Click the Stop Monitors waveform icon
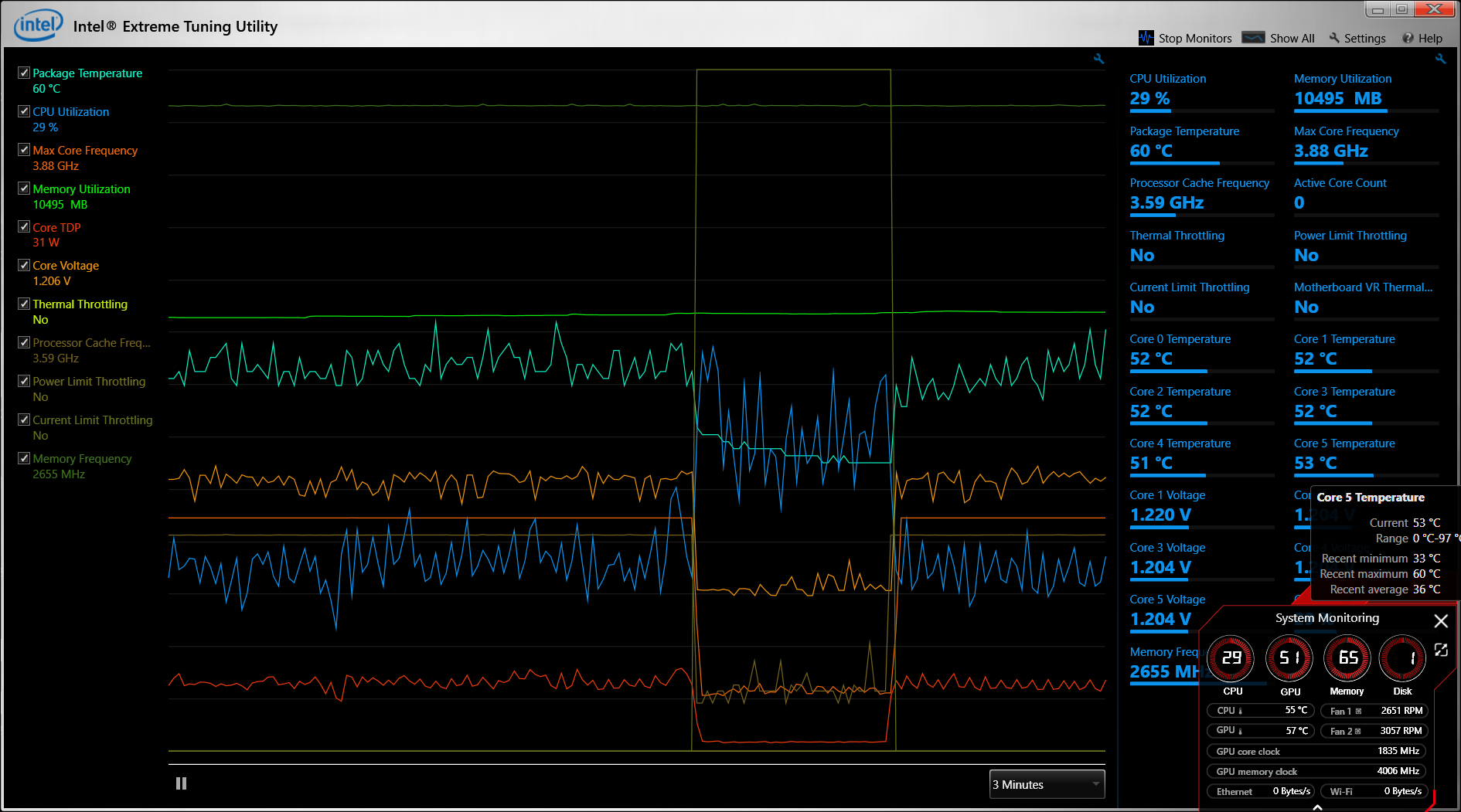The height and width of the screenshot is (812, 1461). coord(1146,38)
